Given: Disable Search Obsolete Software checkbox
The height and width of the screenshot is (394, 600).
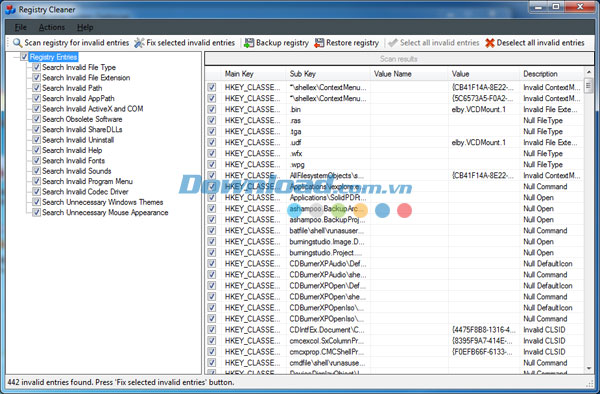Looking at the screenshot, I should [x=36, y=119].
